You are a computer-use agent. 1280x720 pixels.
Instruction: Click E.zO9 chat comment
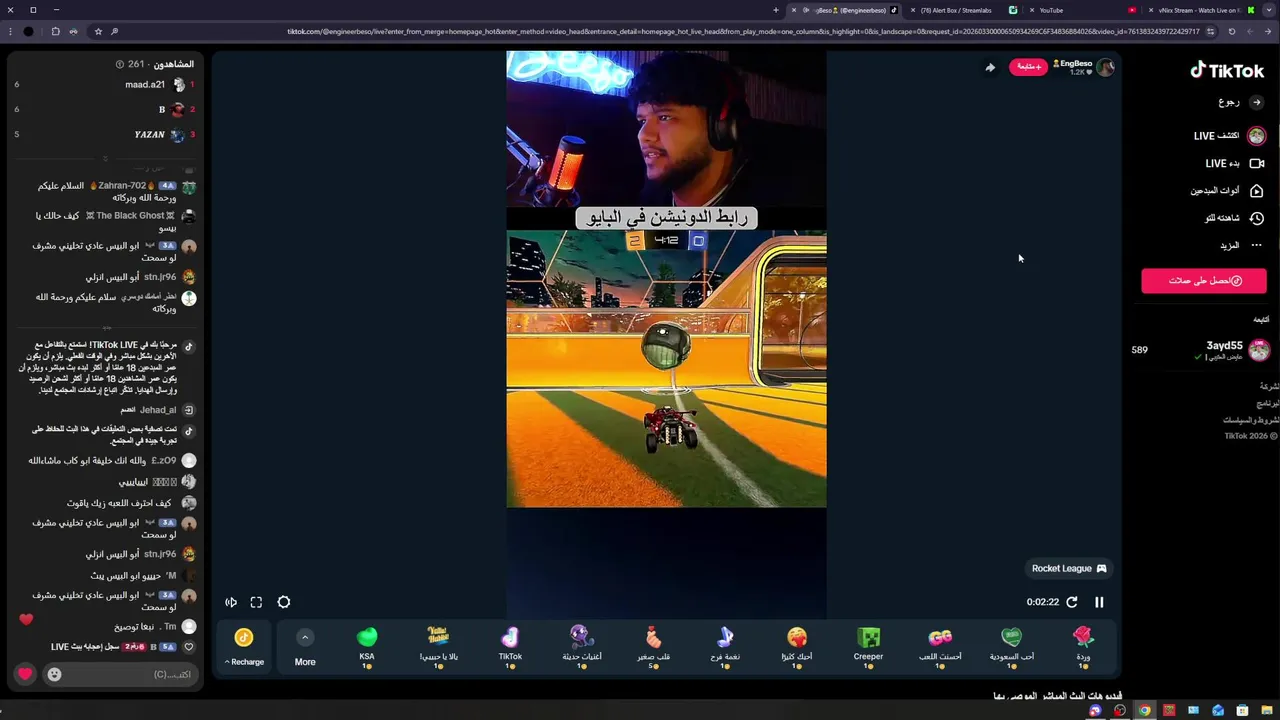pyautogui.click(x=112, y=461)
